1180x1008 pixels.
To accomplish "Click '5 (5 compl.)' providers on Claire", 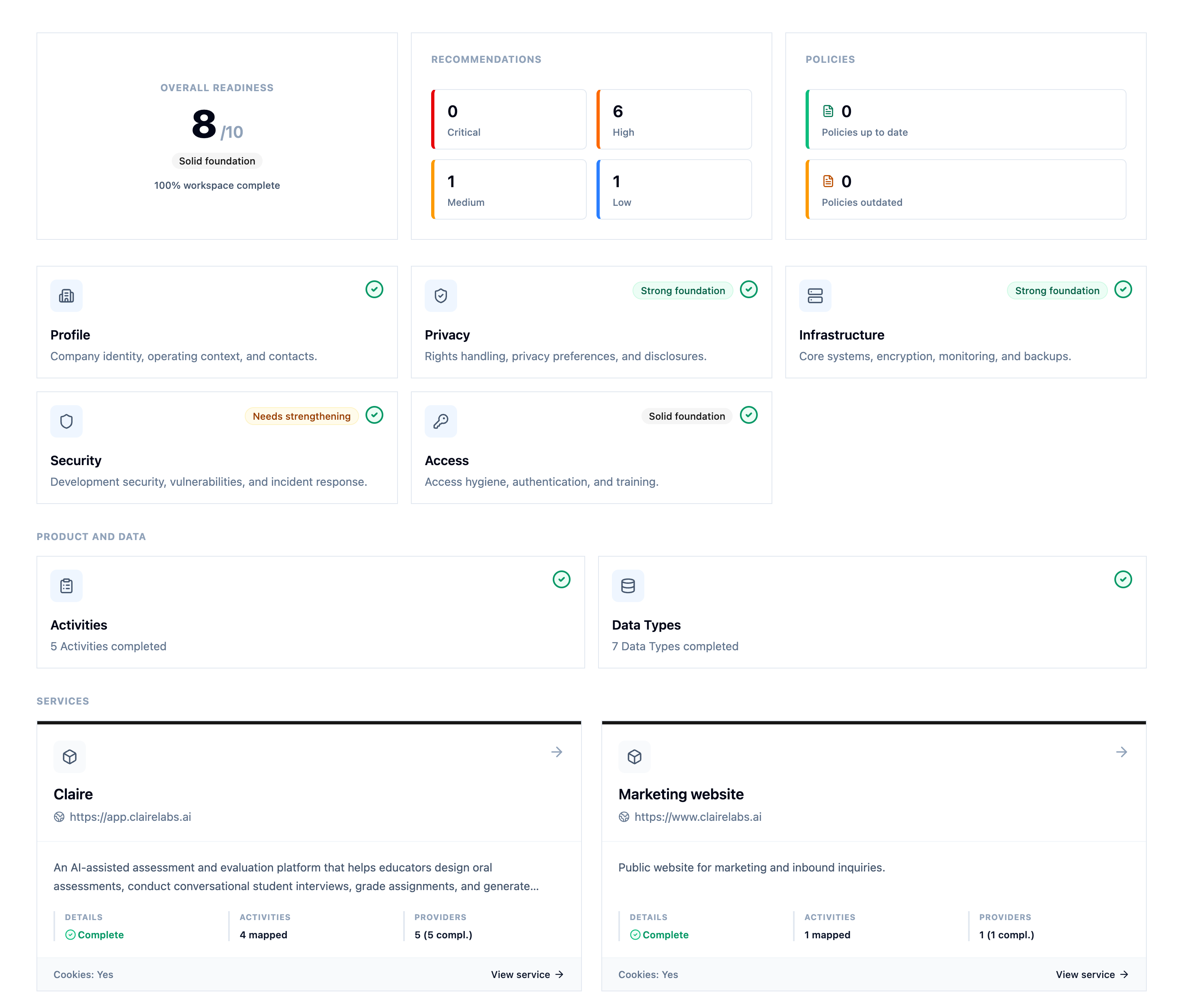I will 443,935.
